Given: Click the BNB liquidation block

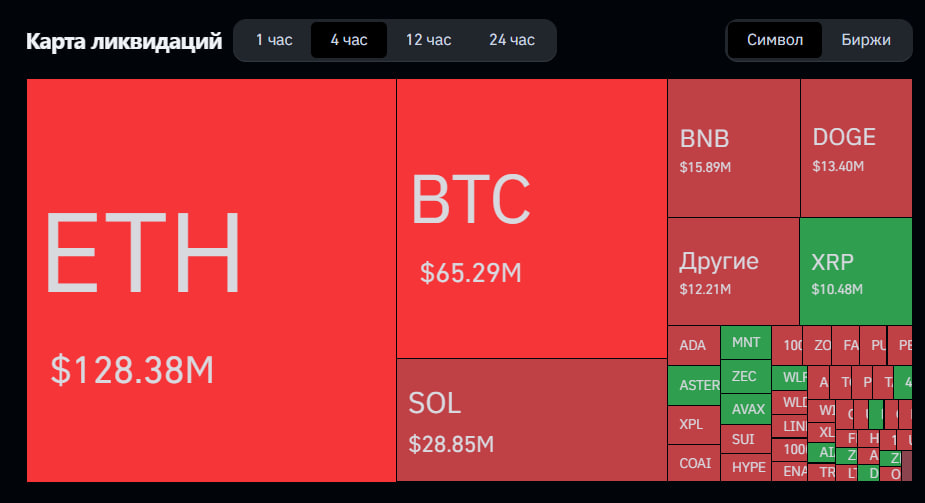Looking at the screenshot, I should point(733,148).
